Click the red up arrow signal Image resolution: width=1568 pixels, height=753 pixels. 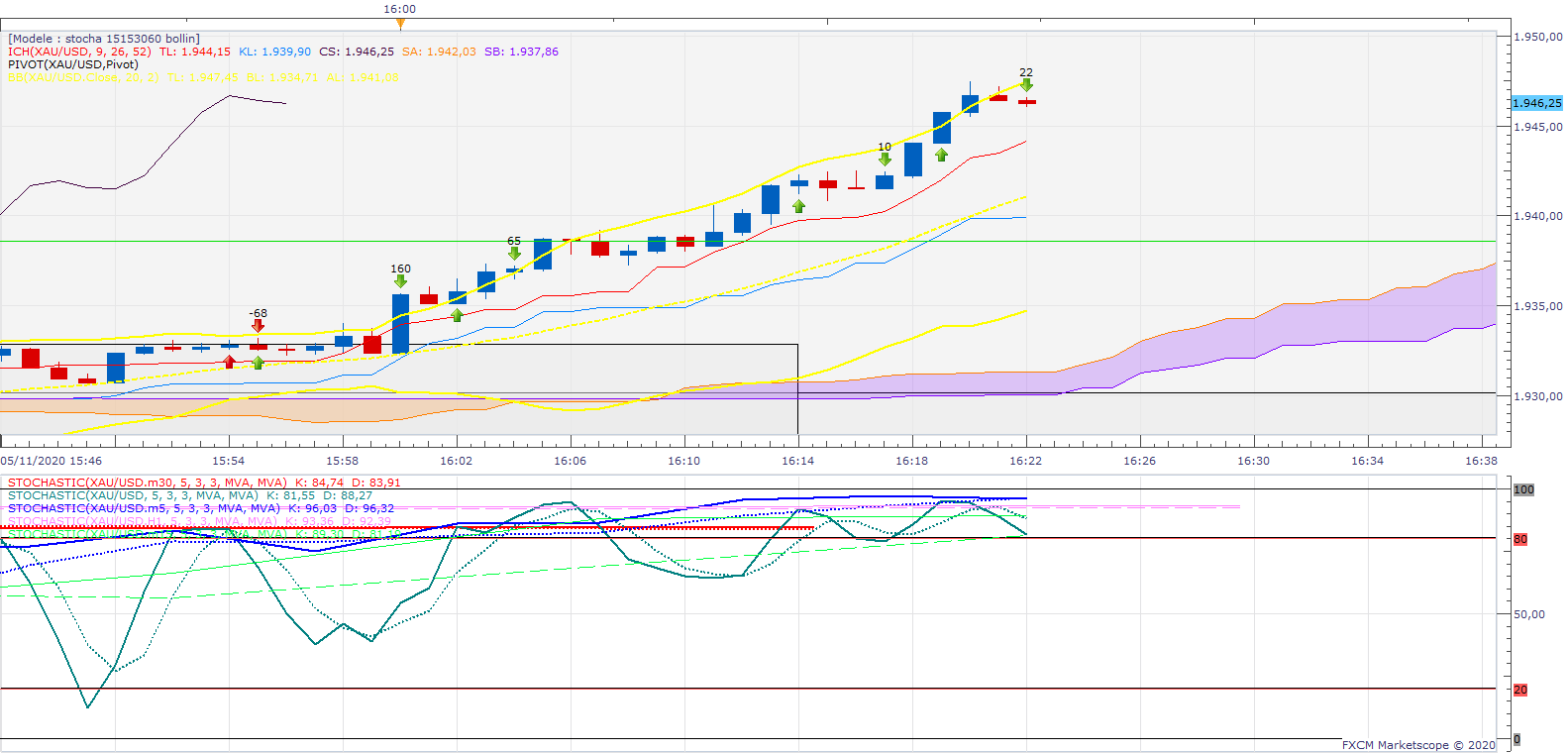(230, 362)
